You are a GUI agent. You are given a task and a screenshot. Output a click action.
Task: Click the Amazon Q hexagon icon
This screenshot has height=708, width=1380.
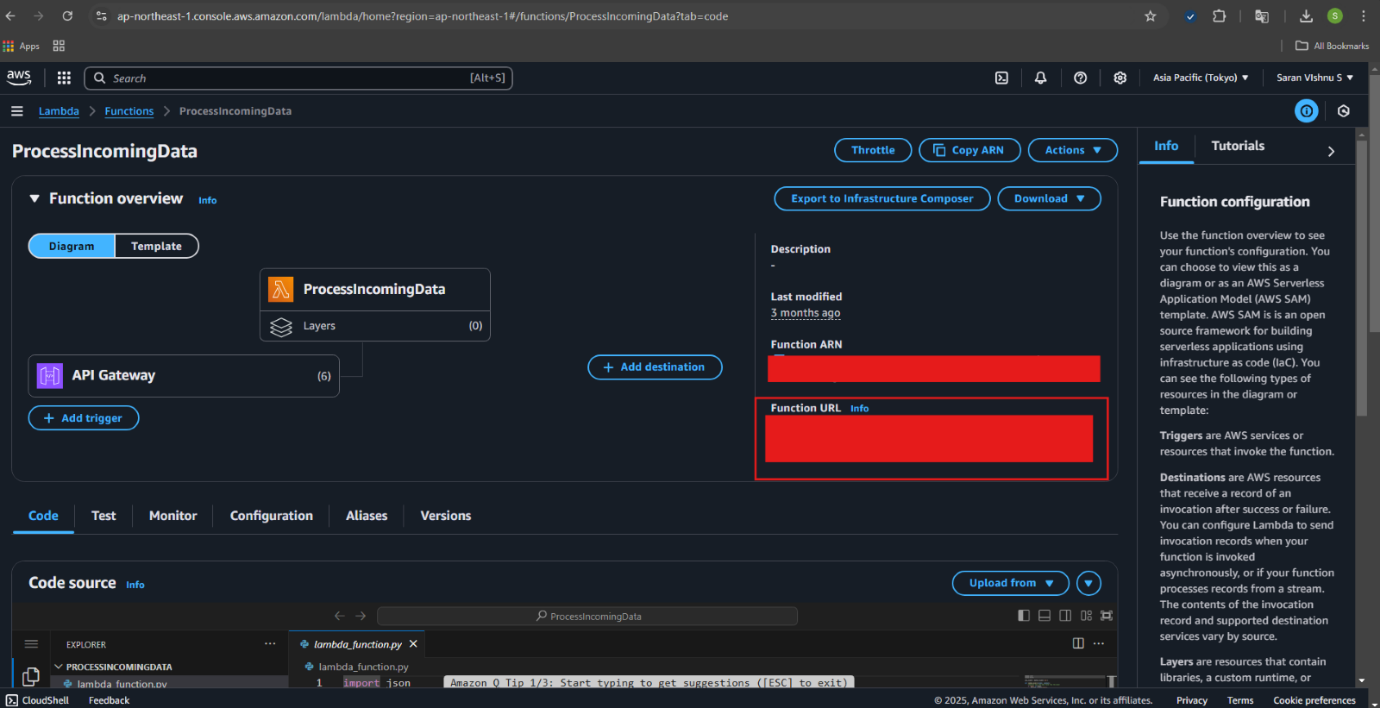(x=1344, y=111)
